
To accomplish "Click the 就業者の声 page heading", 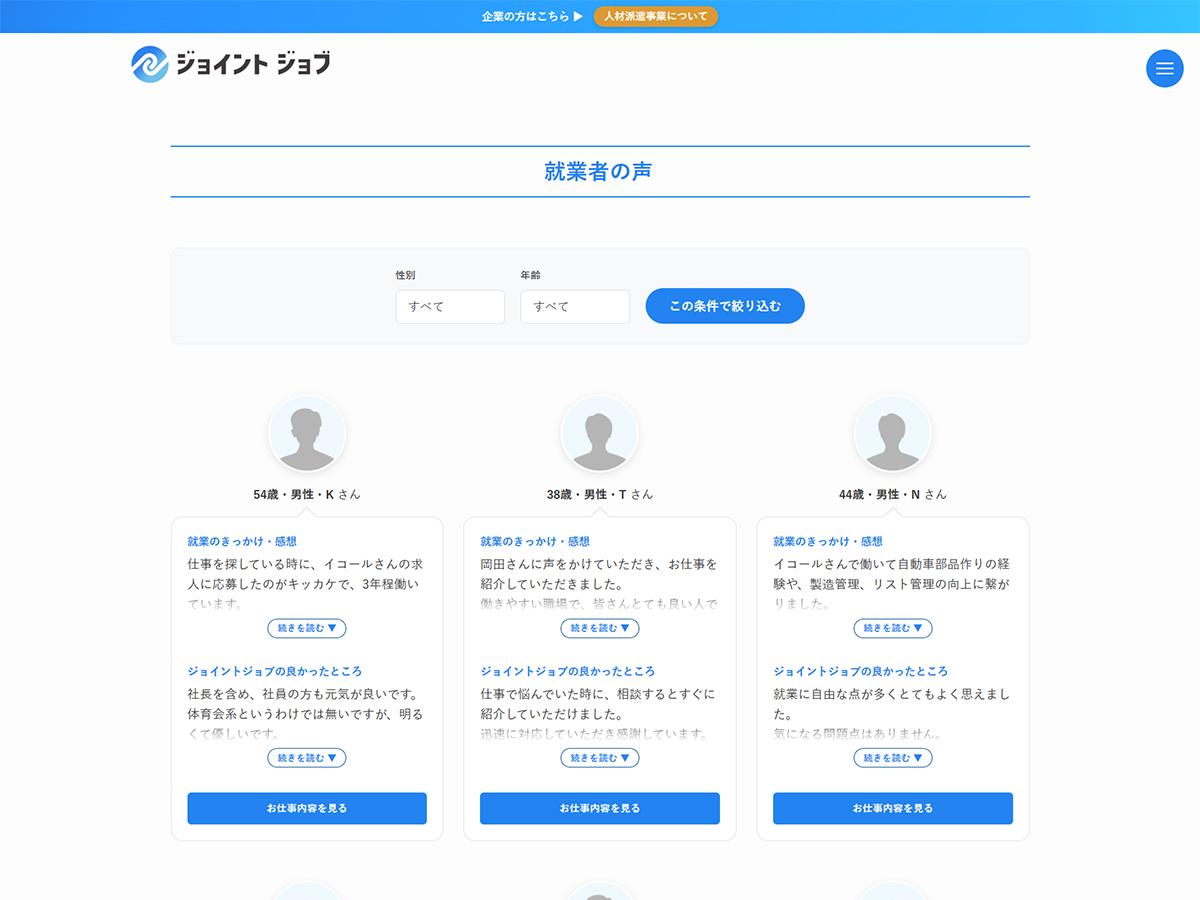I will coord(598,172).
